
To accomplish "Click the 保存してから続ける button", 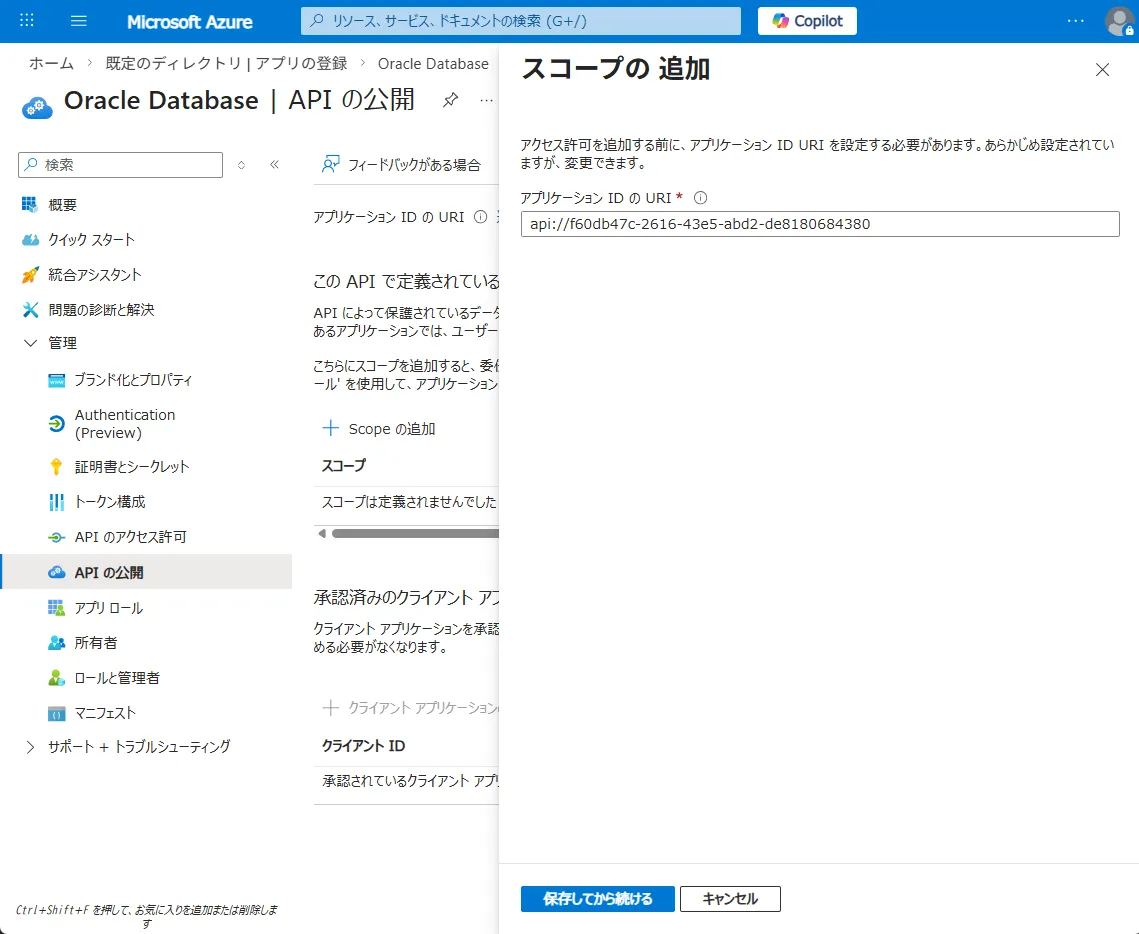I will [597, 898].
